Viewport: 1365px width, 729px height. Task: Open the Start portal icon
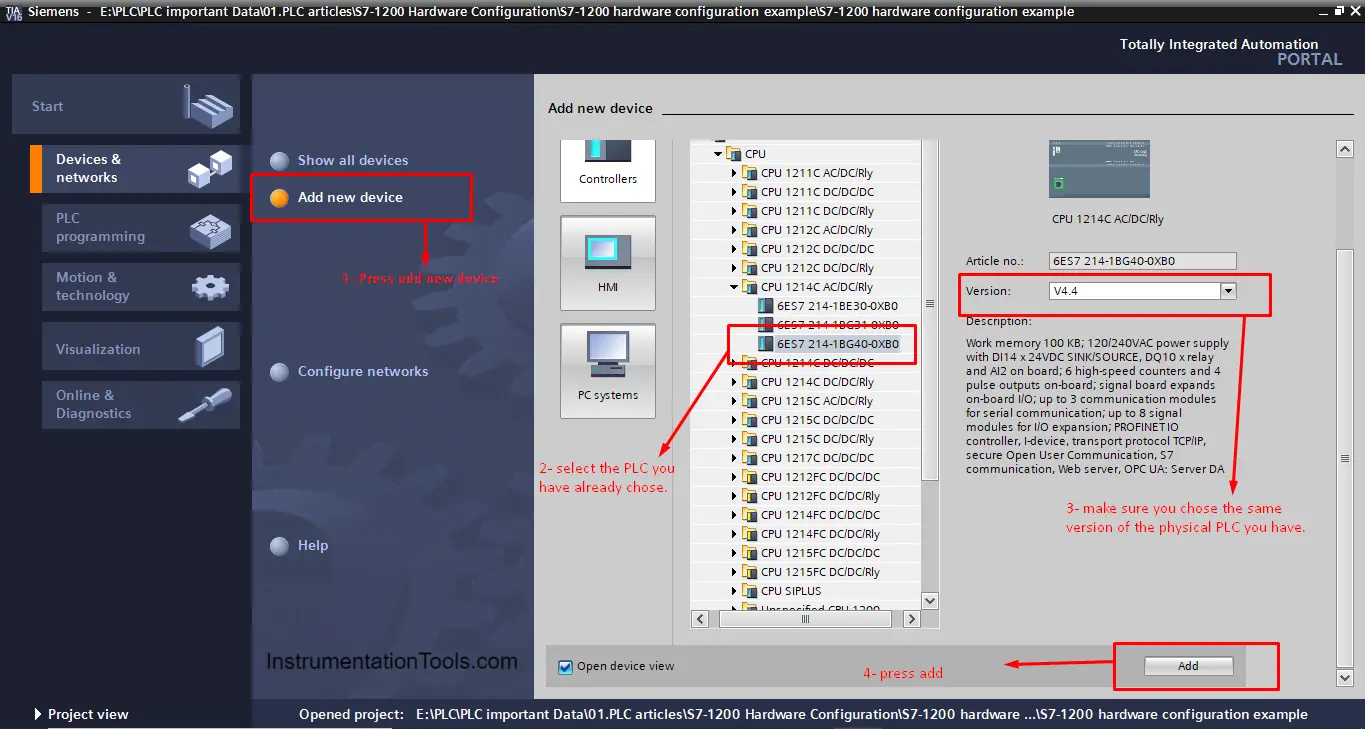[x=208, y=105]
